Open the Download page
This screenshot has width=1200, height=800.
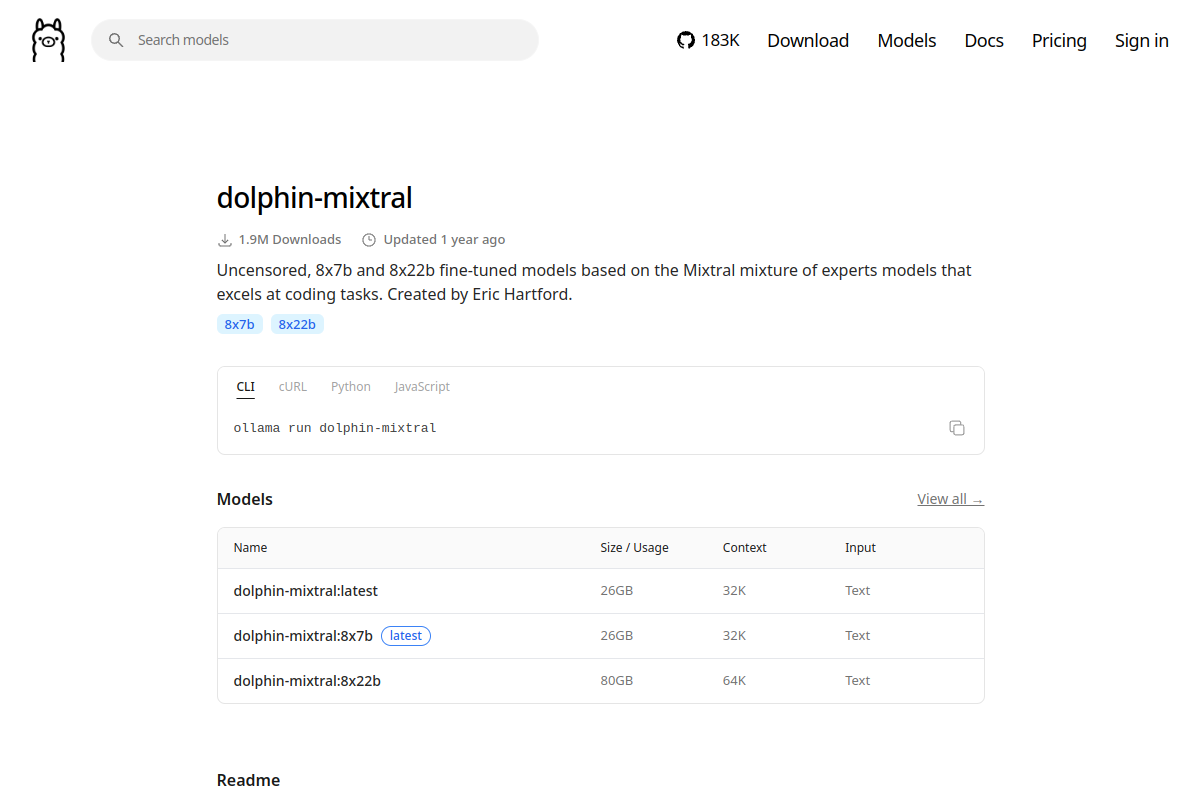click(x=808, y=40)
